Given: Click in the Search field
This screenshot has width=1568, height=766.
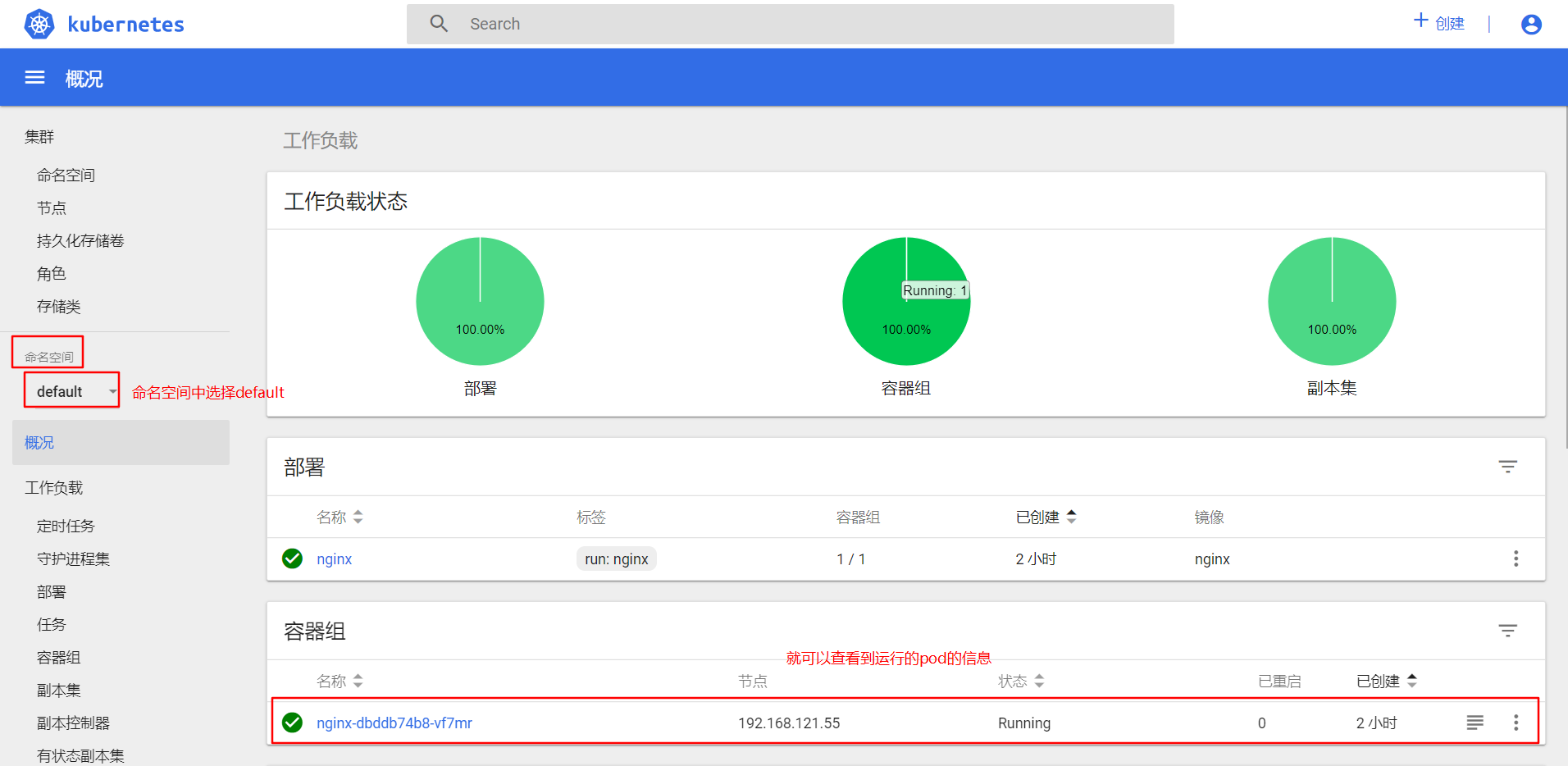Looking at the screenshot, I should tap(791, 24).
